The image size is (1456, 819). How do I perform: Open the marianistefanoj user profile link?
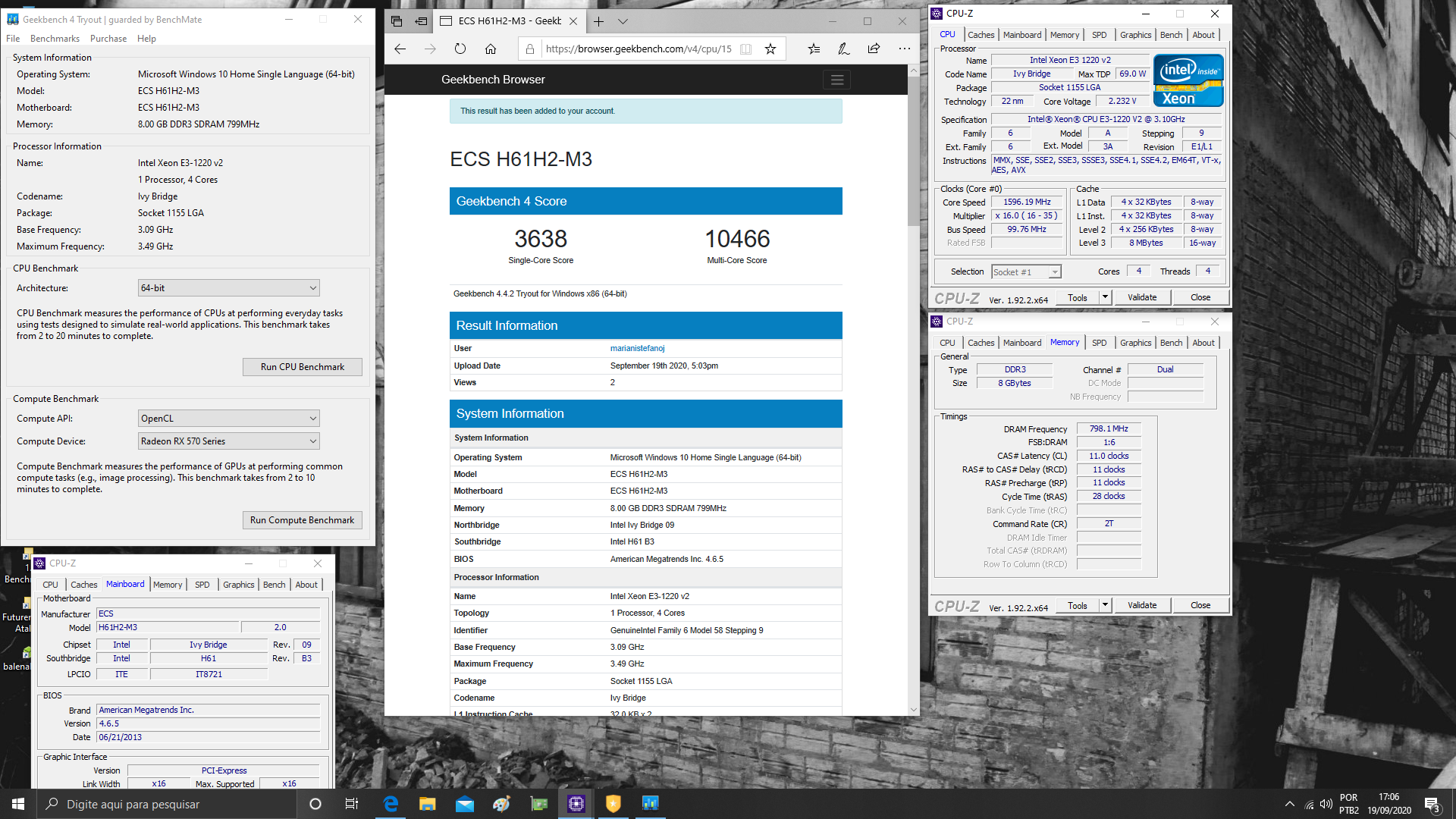pyautogui.click(x=637, y=348)
